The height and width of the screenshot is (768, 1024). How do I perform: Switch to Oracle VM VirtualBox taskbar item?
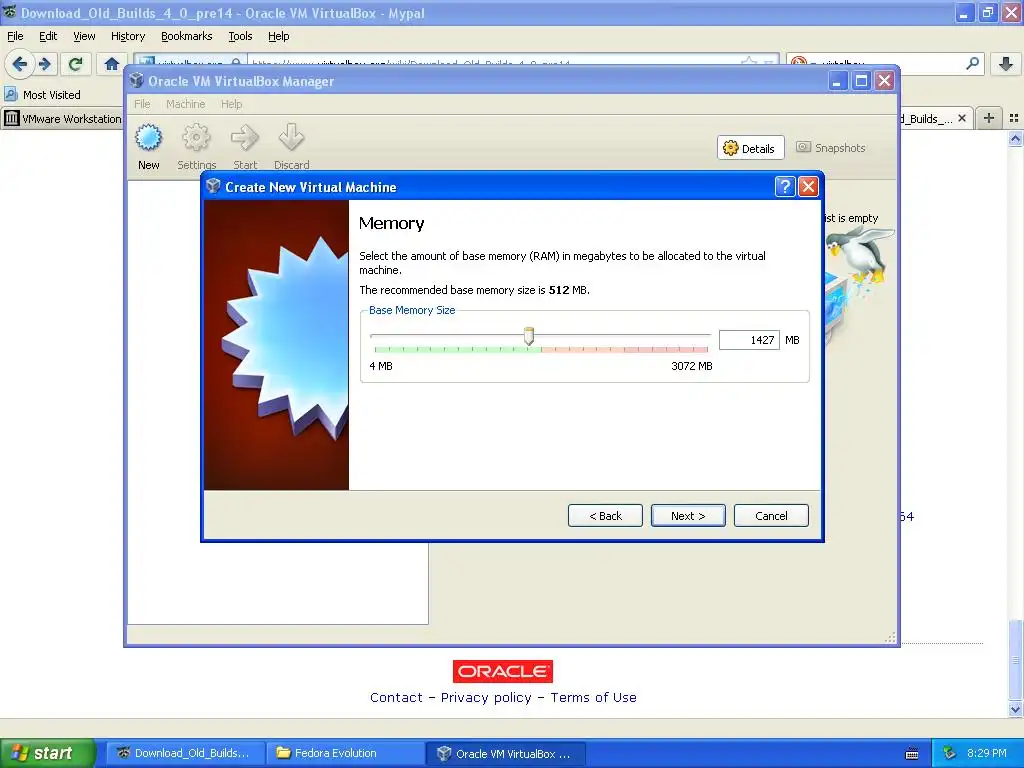pos(505,754)
